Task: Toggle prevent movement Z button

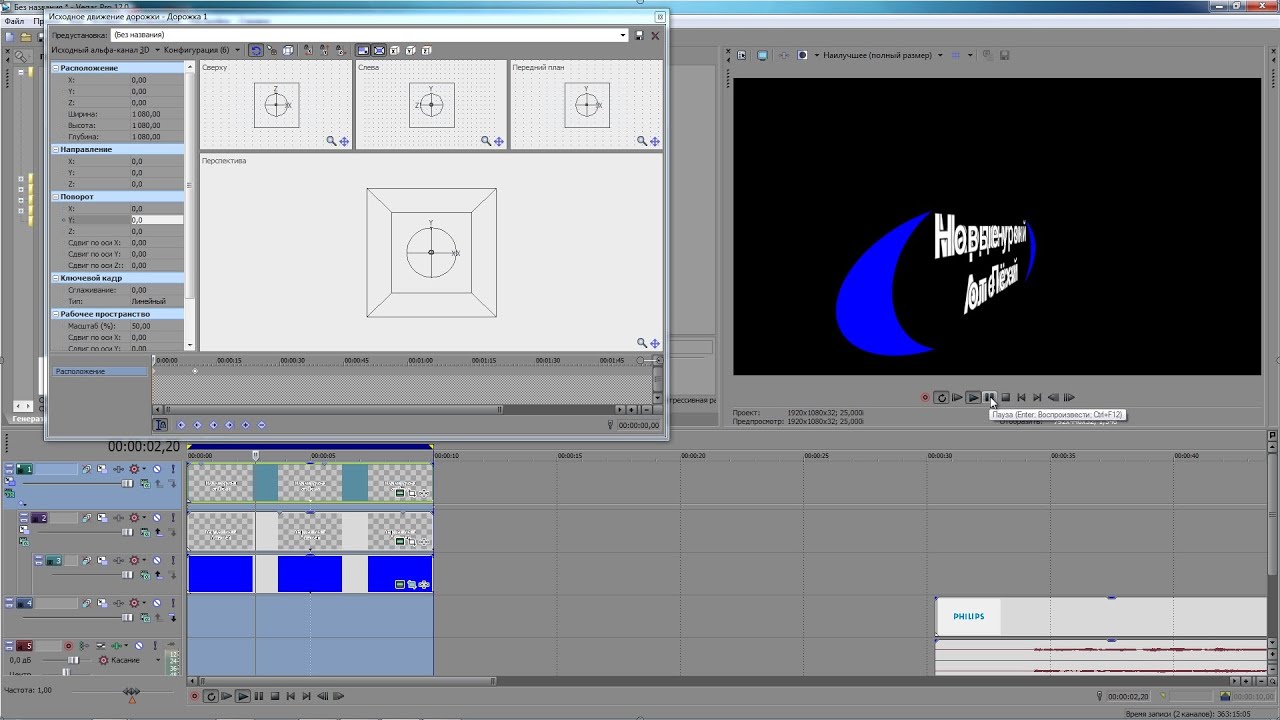Action: [x=340, y=50]
